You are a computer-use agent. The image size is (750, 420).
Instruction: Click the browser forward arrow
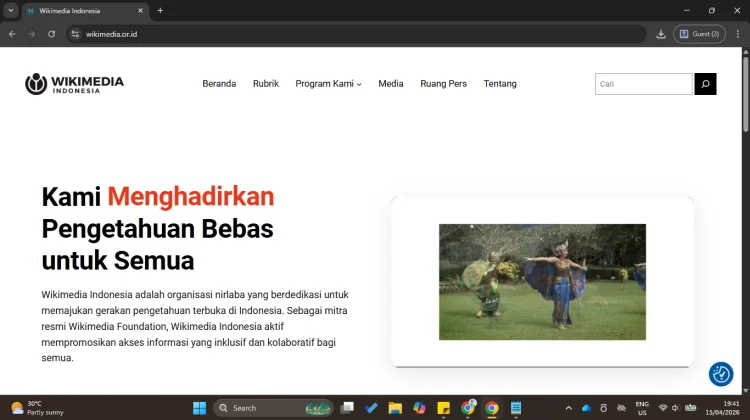point(32,34)
